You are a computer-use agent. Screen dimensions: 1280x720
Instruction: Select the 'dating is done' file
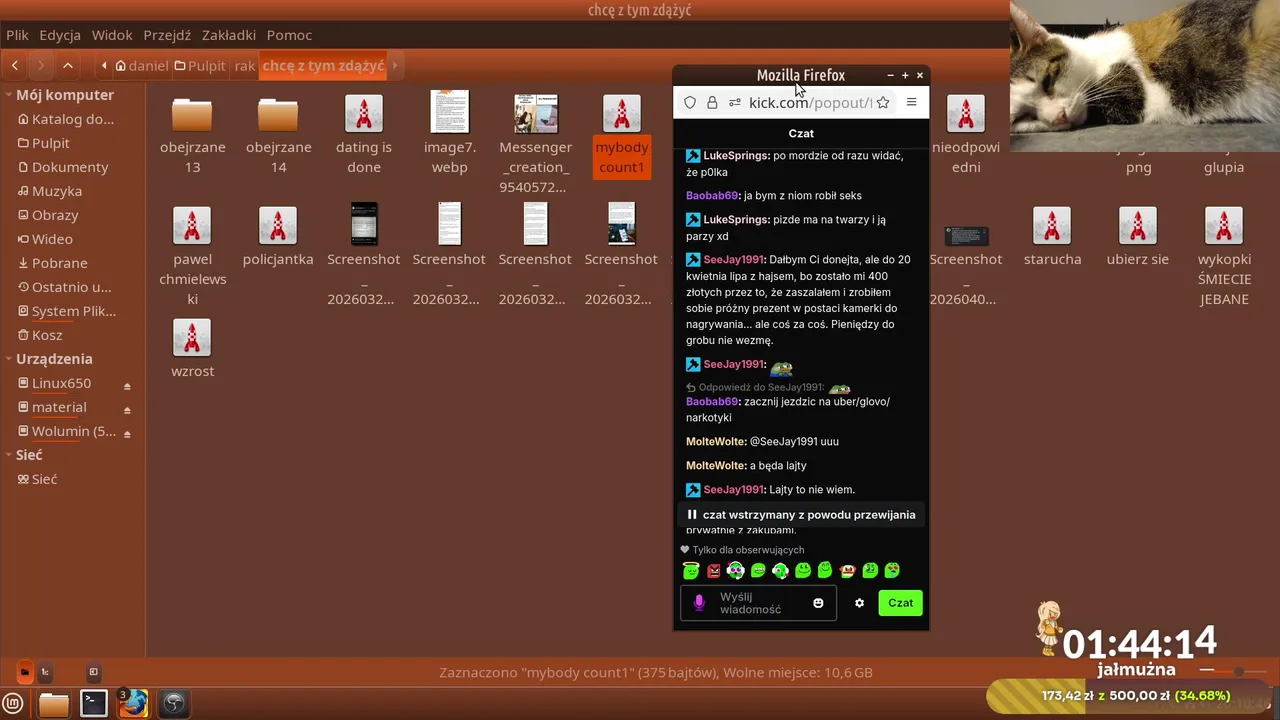[364, 134]
